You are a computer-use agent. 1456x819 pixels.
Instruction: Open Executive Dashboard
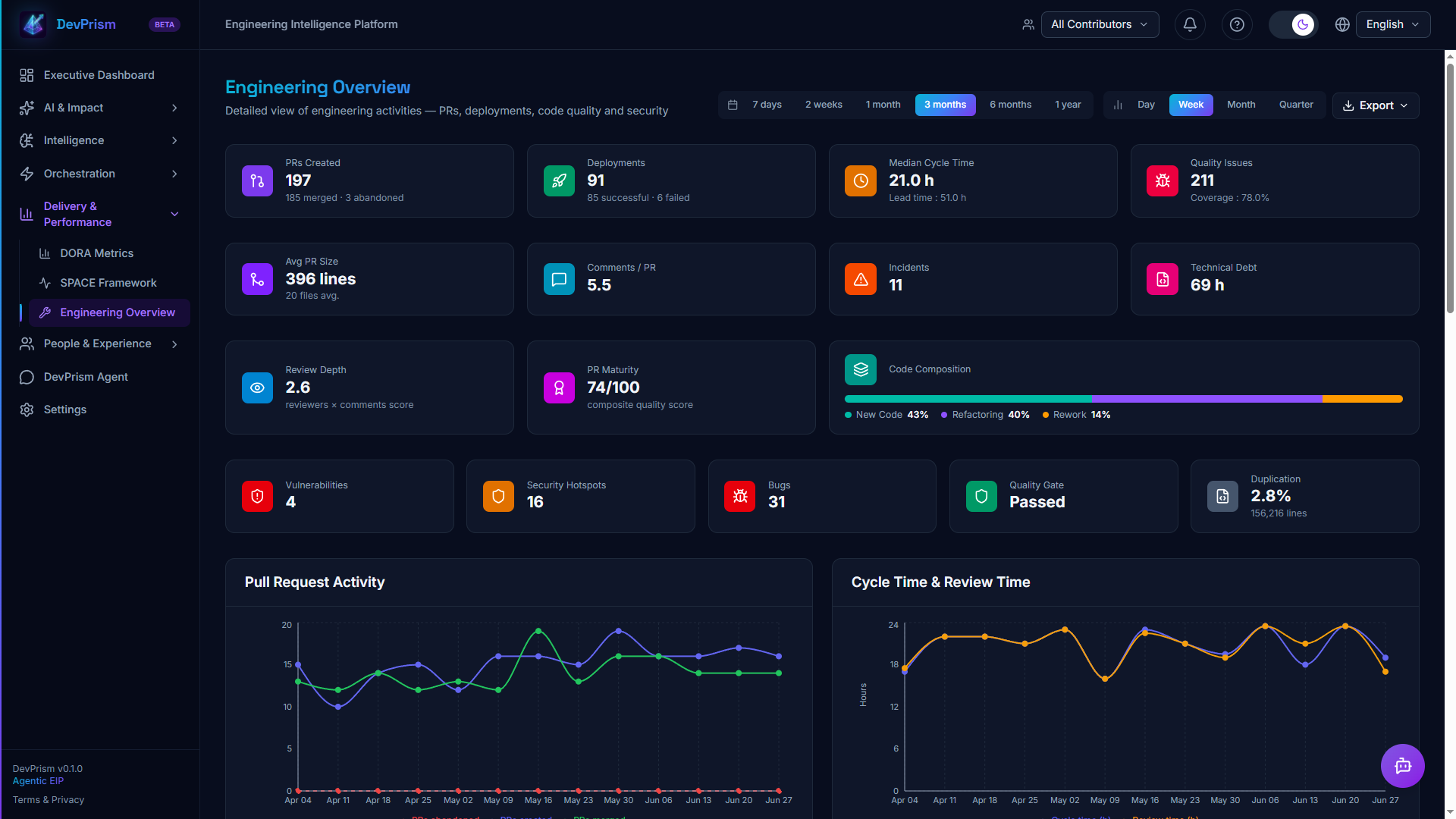[100, 75]
